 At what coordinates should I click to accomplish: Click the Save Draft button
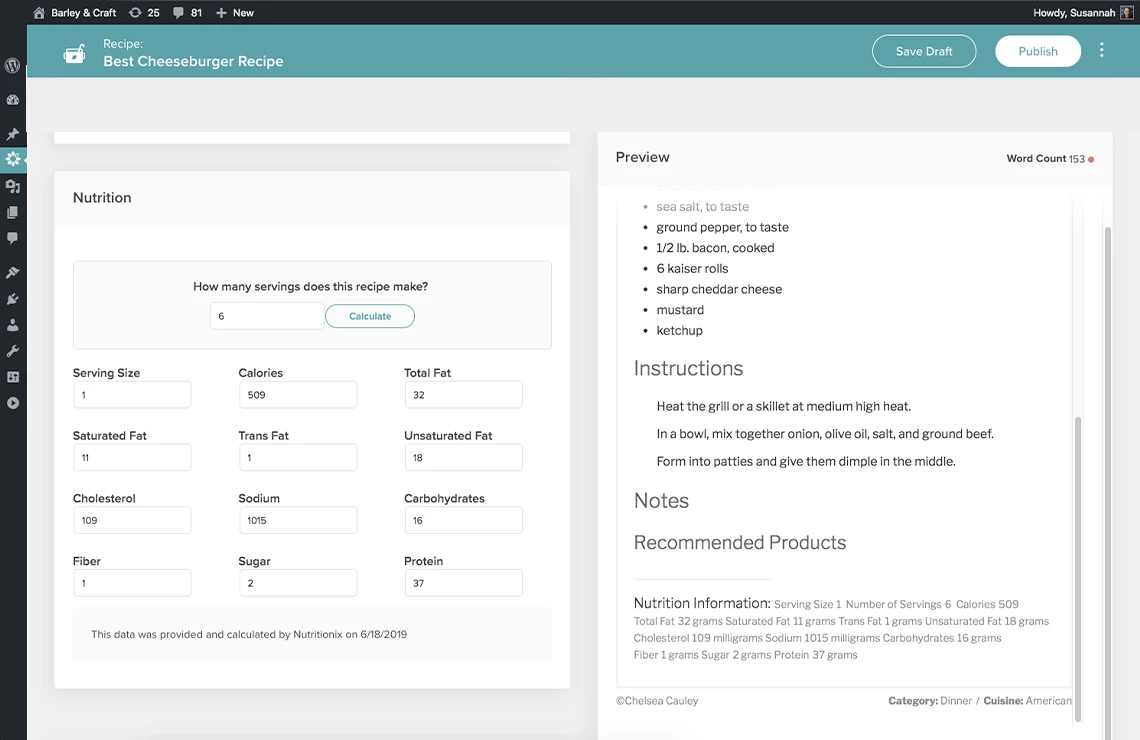(x=924, y=51)
